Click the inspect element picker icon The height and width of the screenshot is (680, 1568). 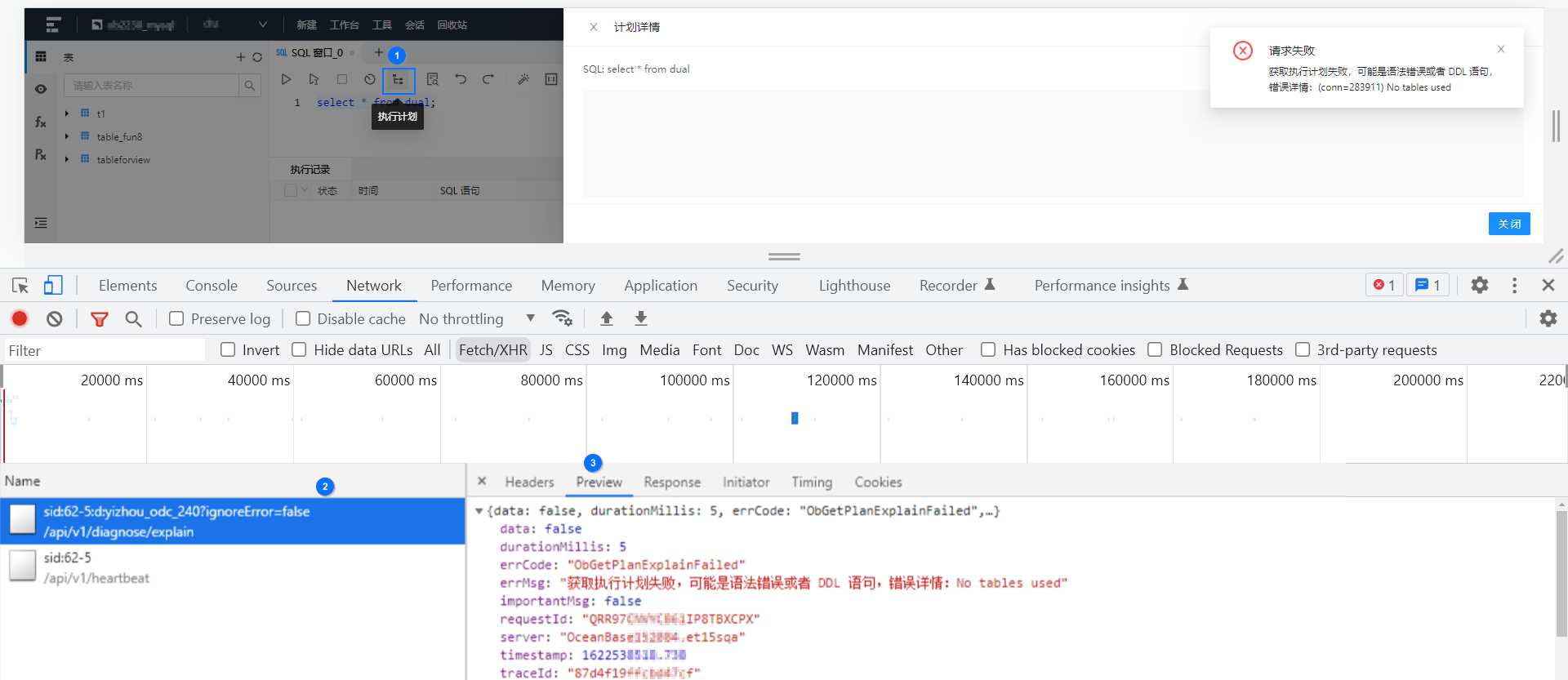pos(20,285)
